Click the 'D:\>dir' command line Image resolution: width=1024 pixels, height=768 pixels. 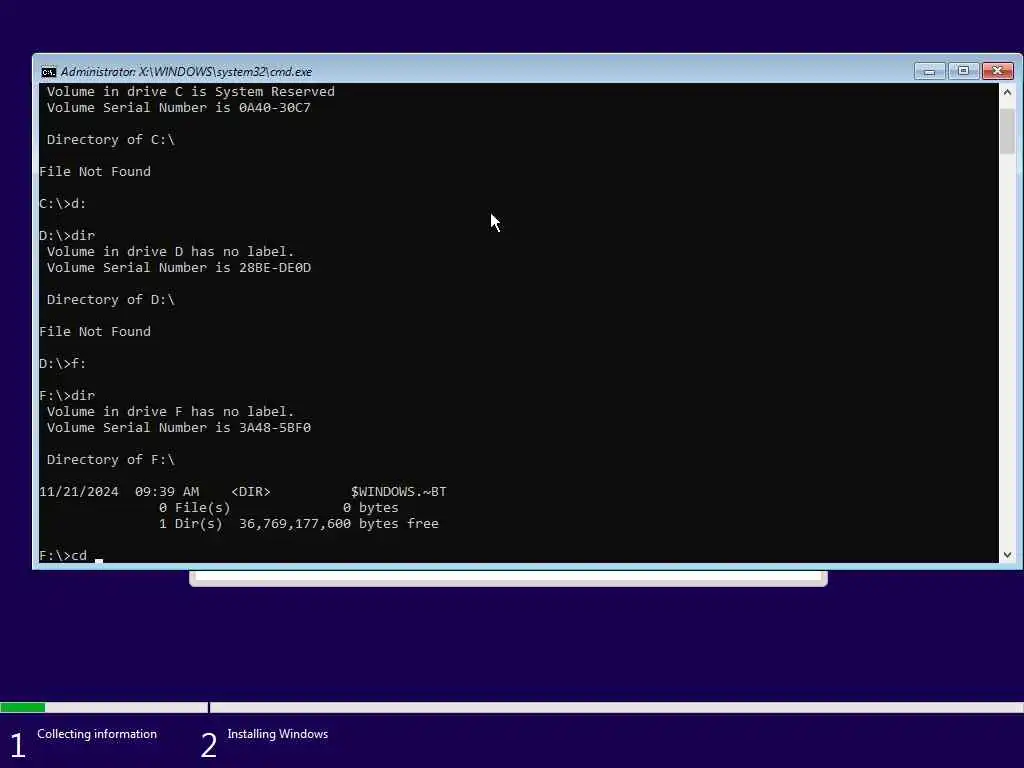pos(67,236)
